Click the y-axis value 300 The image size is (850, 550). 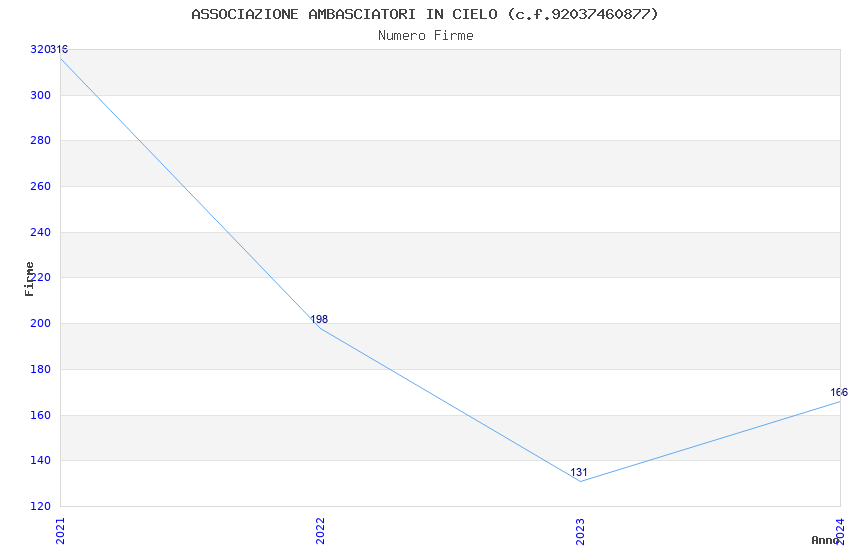tap(41, 95)
